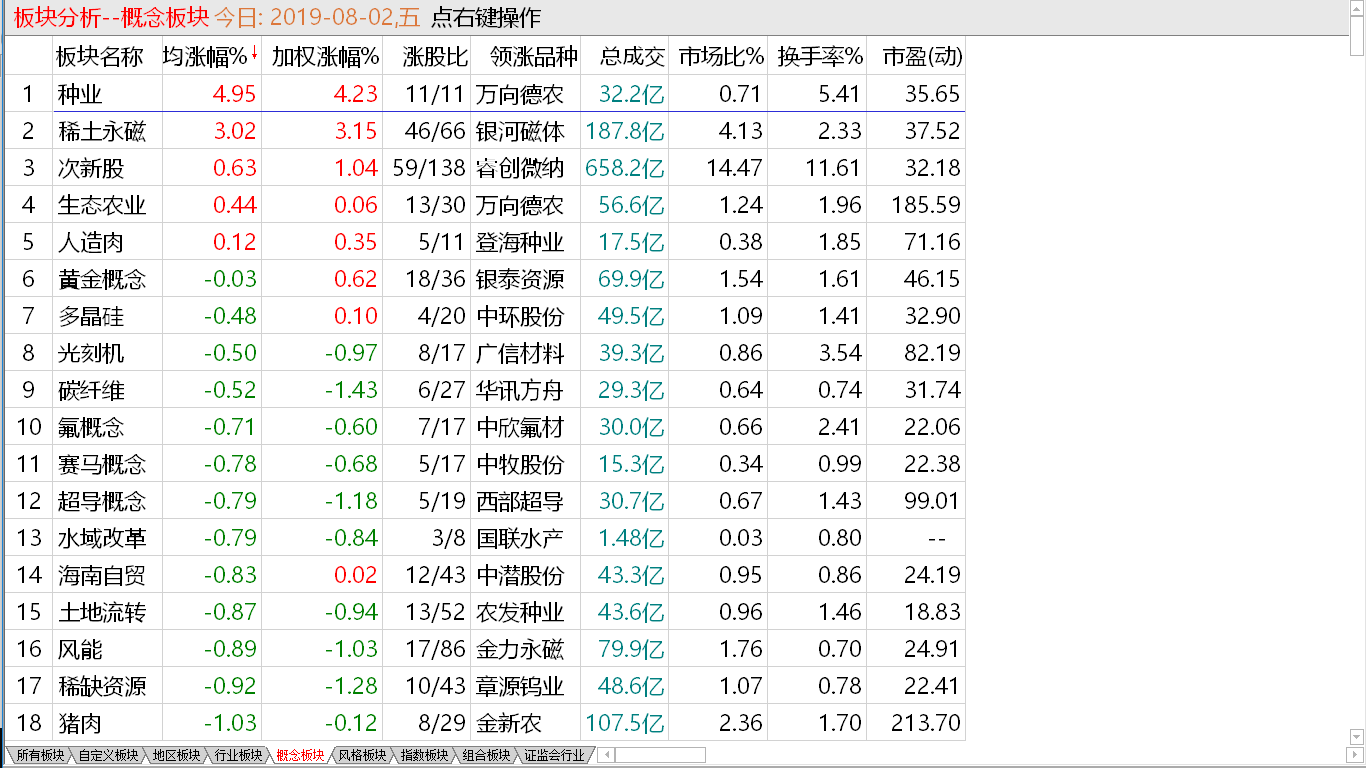Switch to the 风格板块 tab

[x=362, y=755]
